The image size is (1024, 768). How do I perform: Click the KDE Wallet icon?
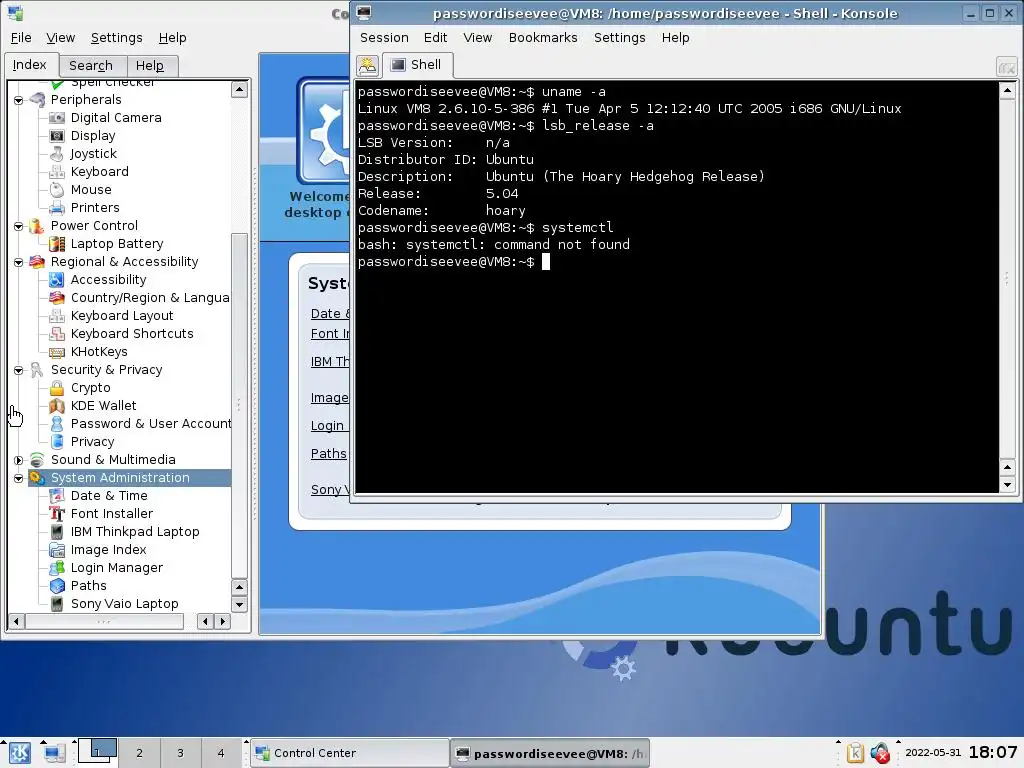[x=57, y=406]
